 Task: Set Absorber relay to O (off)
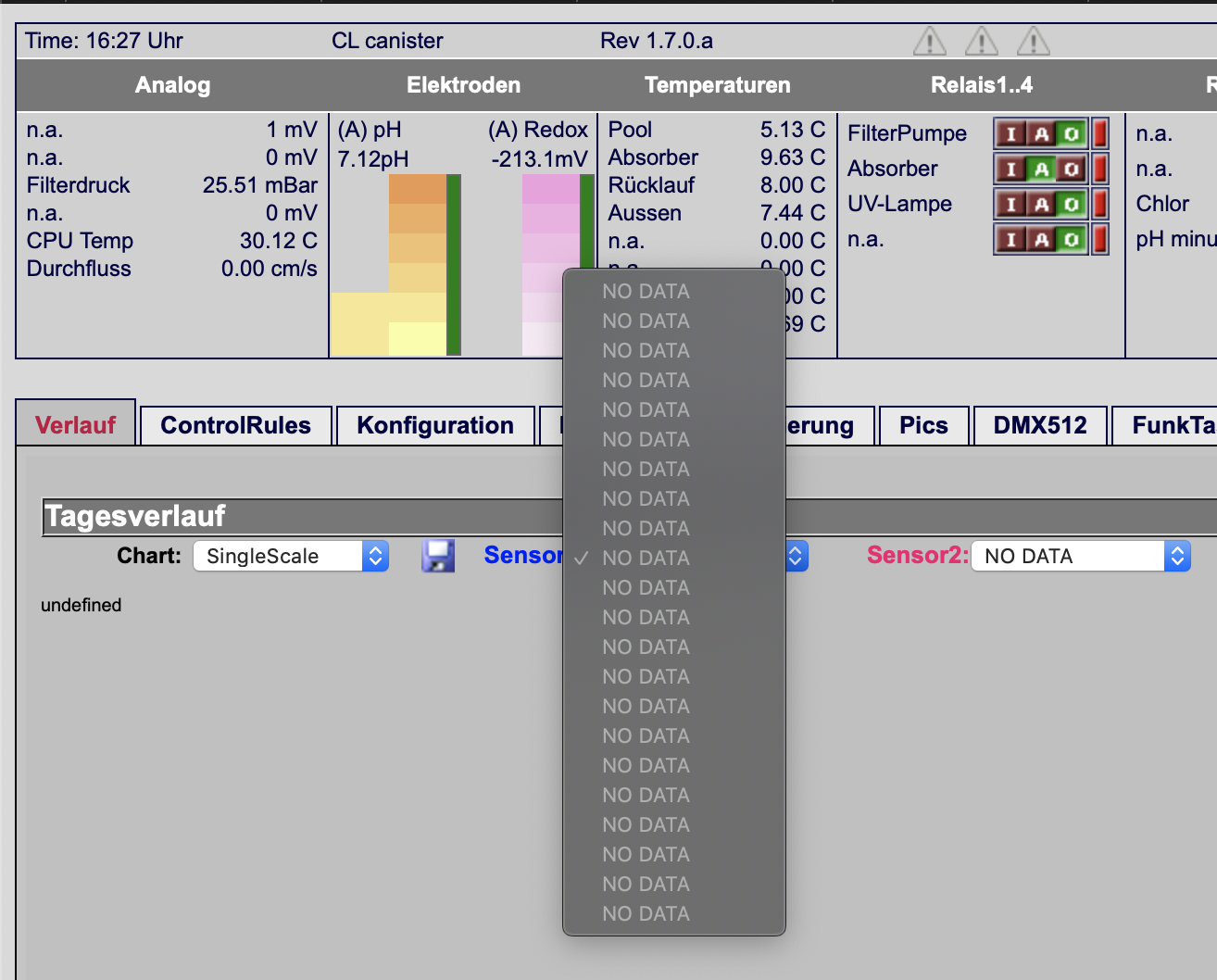click(1072, 170)
